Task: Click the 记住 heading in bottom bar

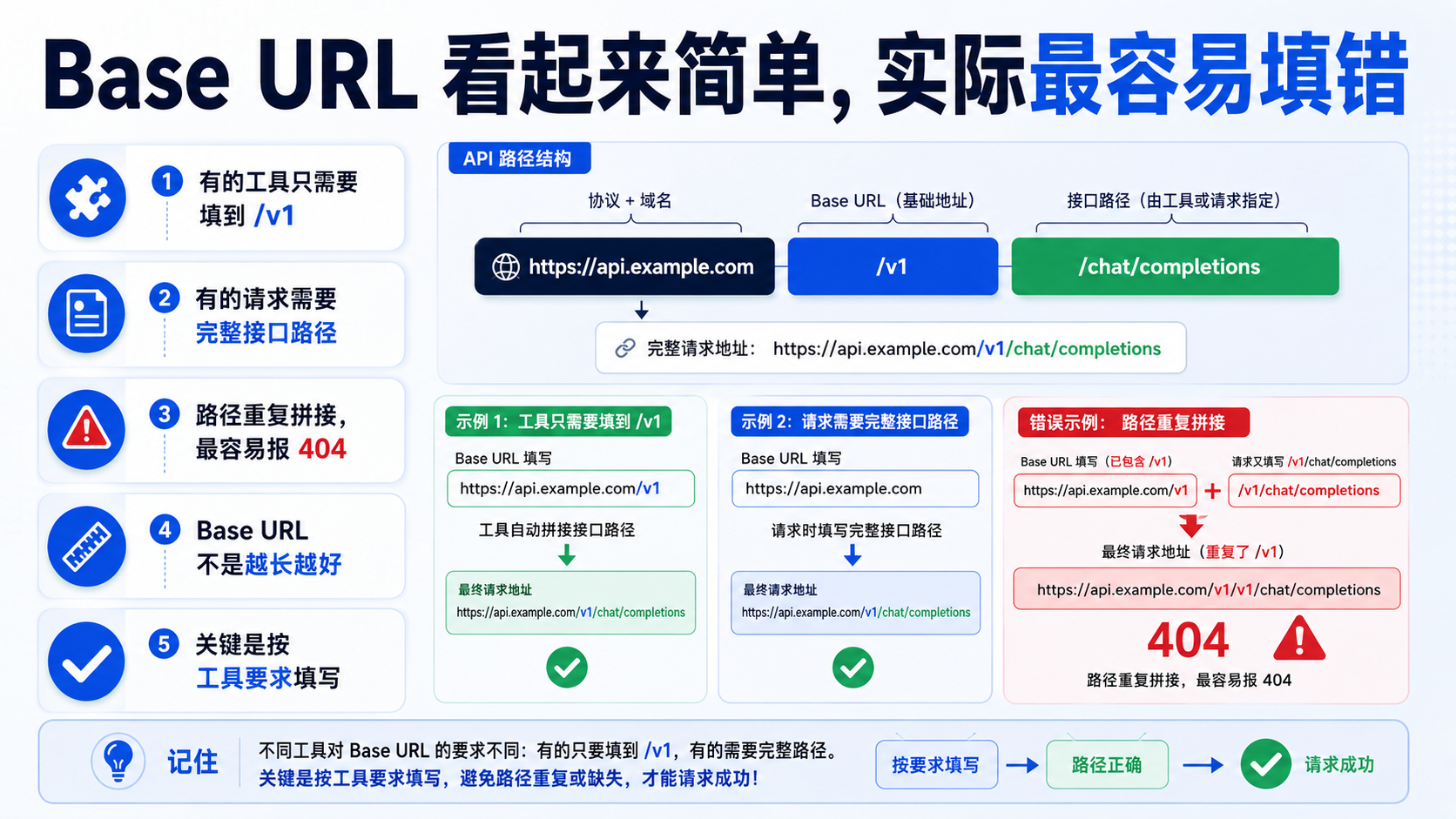Action: click(192, 762)
